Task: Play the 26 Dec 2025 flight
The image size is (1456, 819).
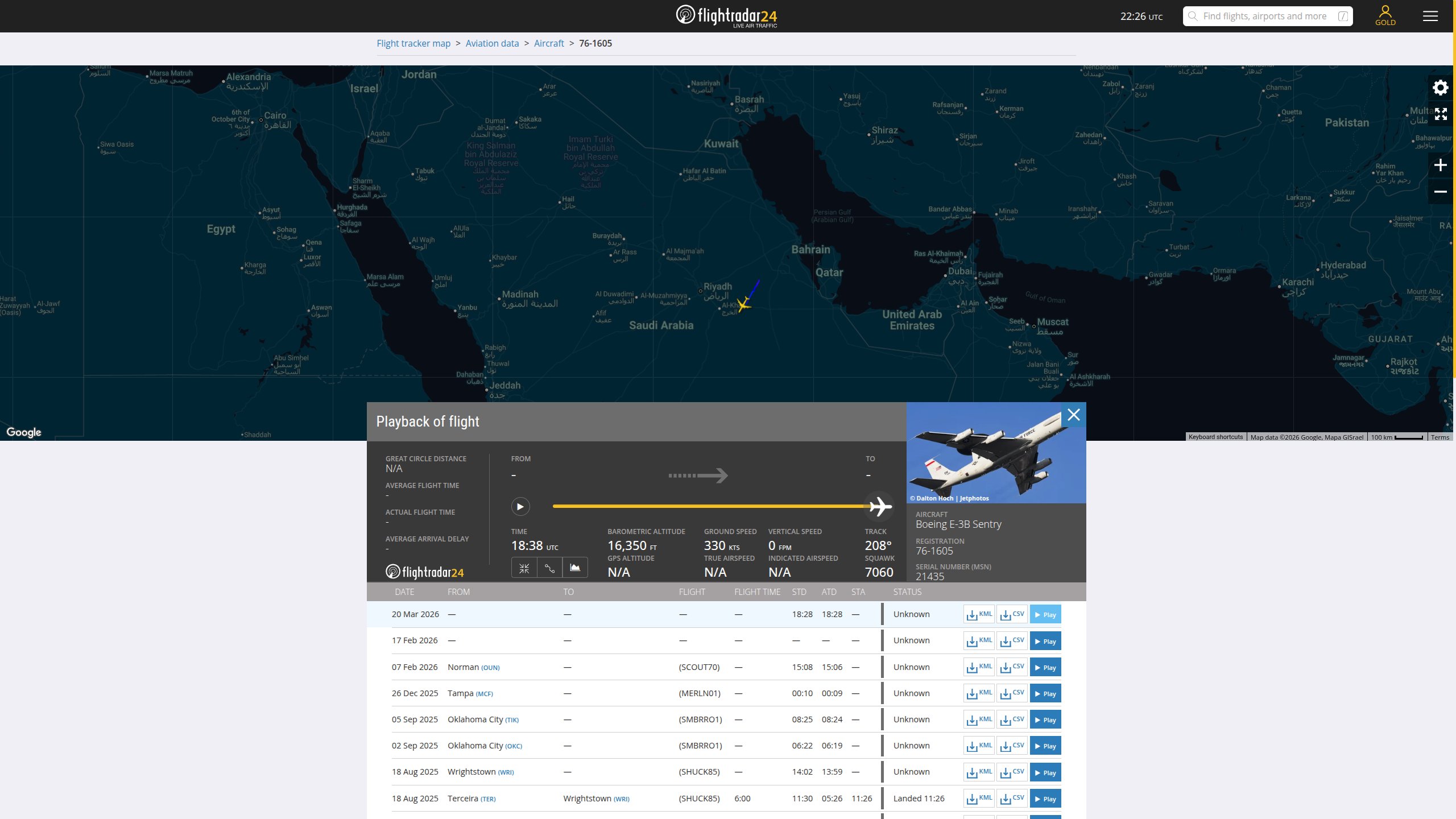Action: point(1045,693)
